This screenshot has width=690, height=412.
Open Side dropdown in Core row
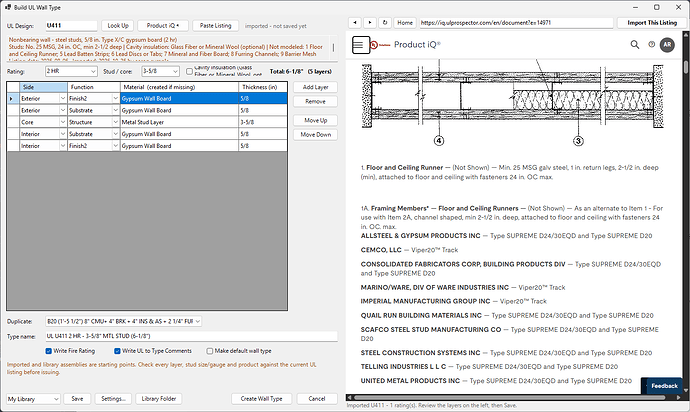[x=62, y=122]
